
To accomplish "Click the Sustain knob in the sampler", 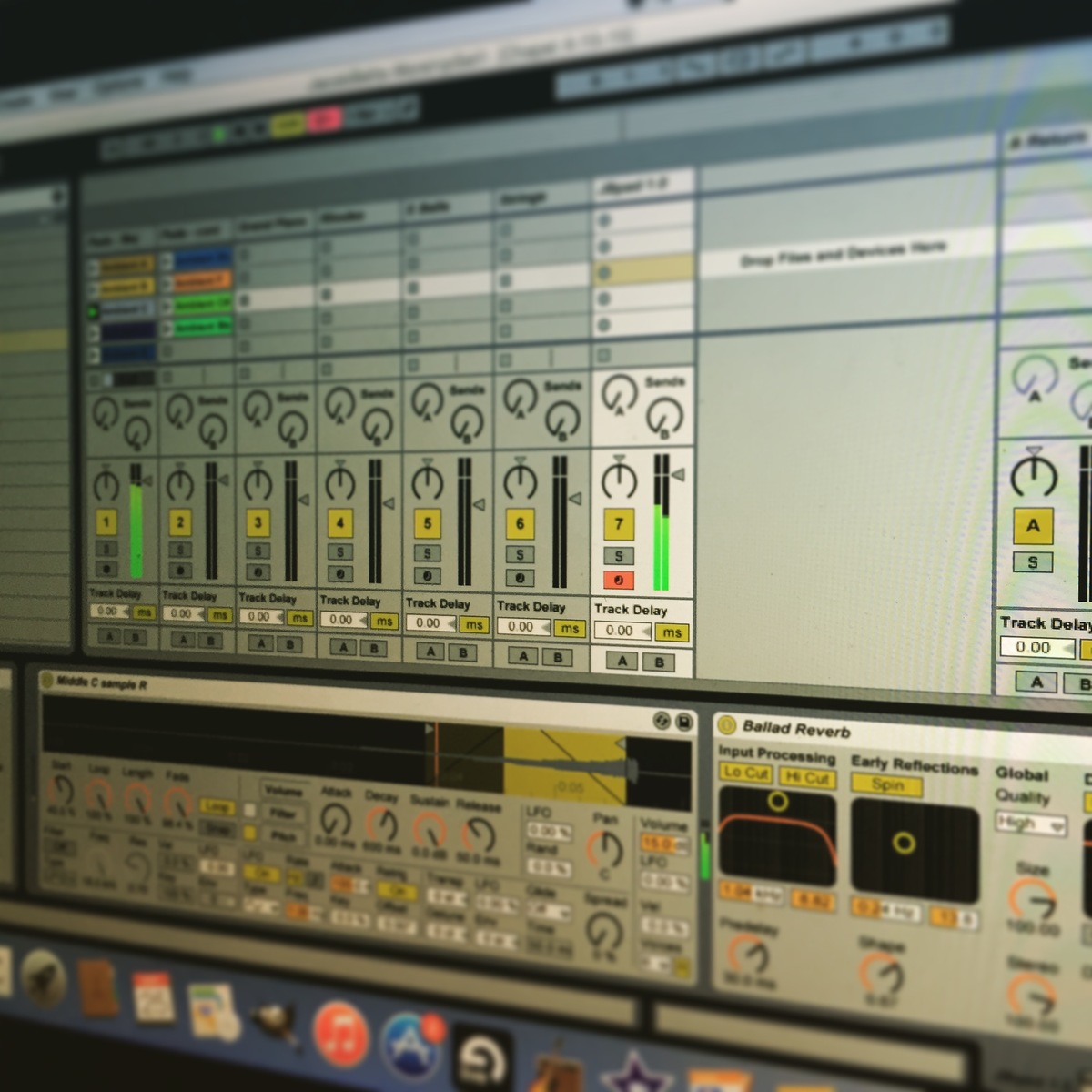I will coord(429,829).
